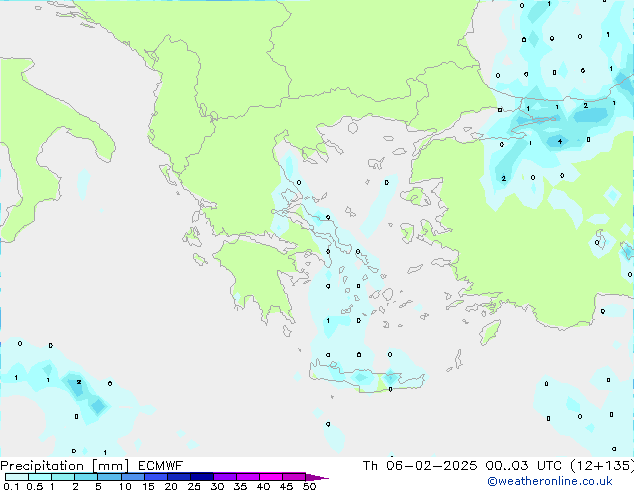
Task: Pick the 15–20 mm blue legend swatch
Action: pos(155,477)
